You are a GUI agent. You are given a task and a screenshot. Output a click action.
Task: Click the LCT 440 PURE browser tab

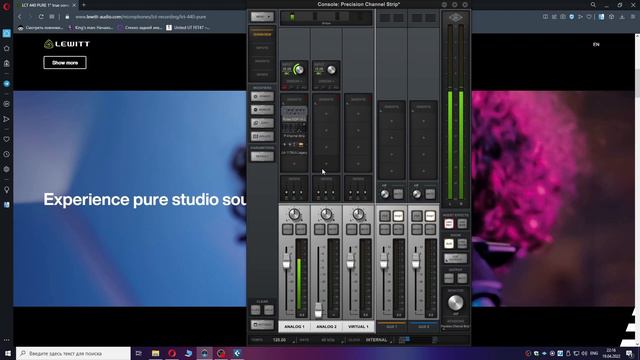[48, 5]
